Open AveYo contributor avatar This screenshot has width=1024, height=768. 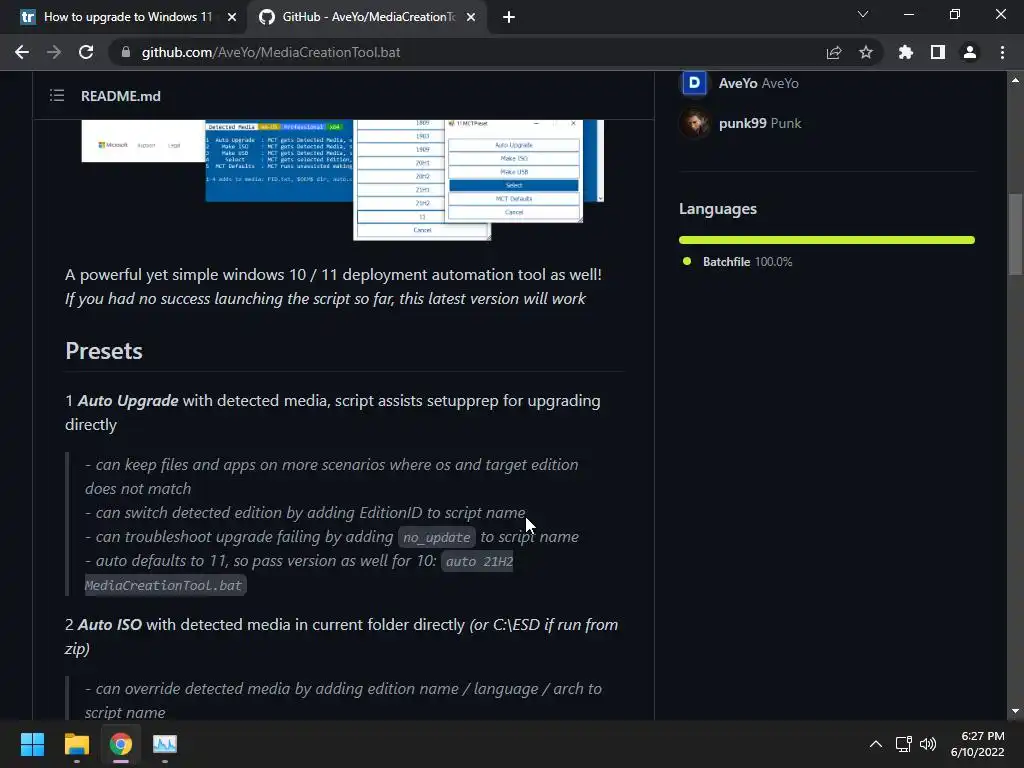[694, 83]
